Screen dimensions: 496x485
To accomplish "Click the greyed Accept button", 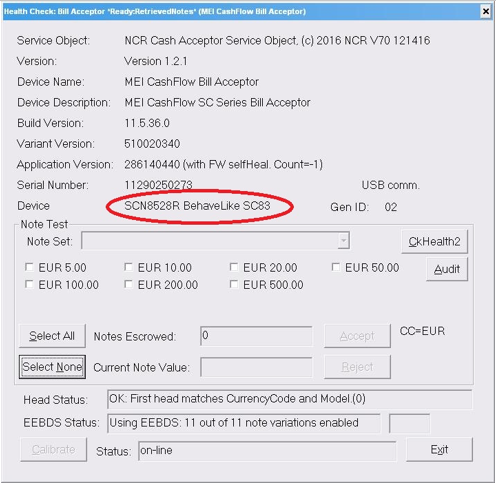I will pyautogui.click(x=357, y=336).
